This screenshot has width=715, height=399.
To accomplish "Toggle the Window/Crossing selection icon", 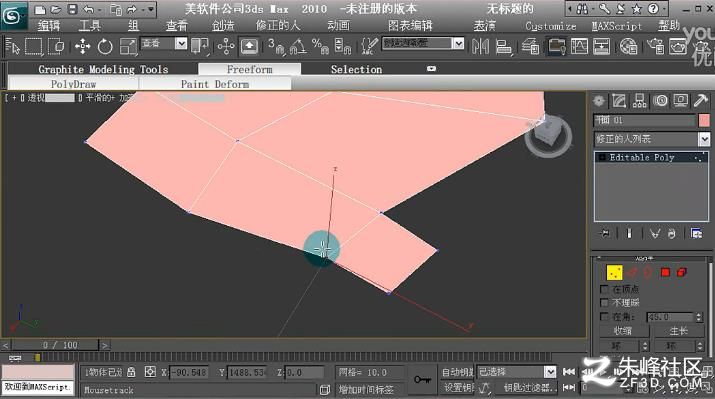I will click(x=57, y=47).
